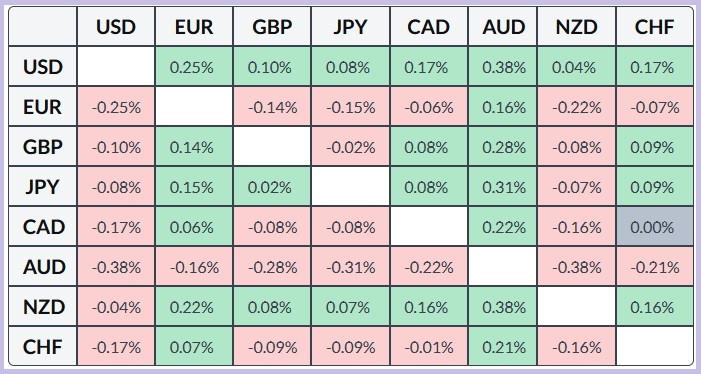Select the gray 0.00% CAD/CHF cell
Screen dimensions: 701x374
tap(655, 227)
